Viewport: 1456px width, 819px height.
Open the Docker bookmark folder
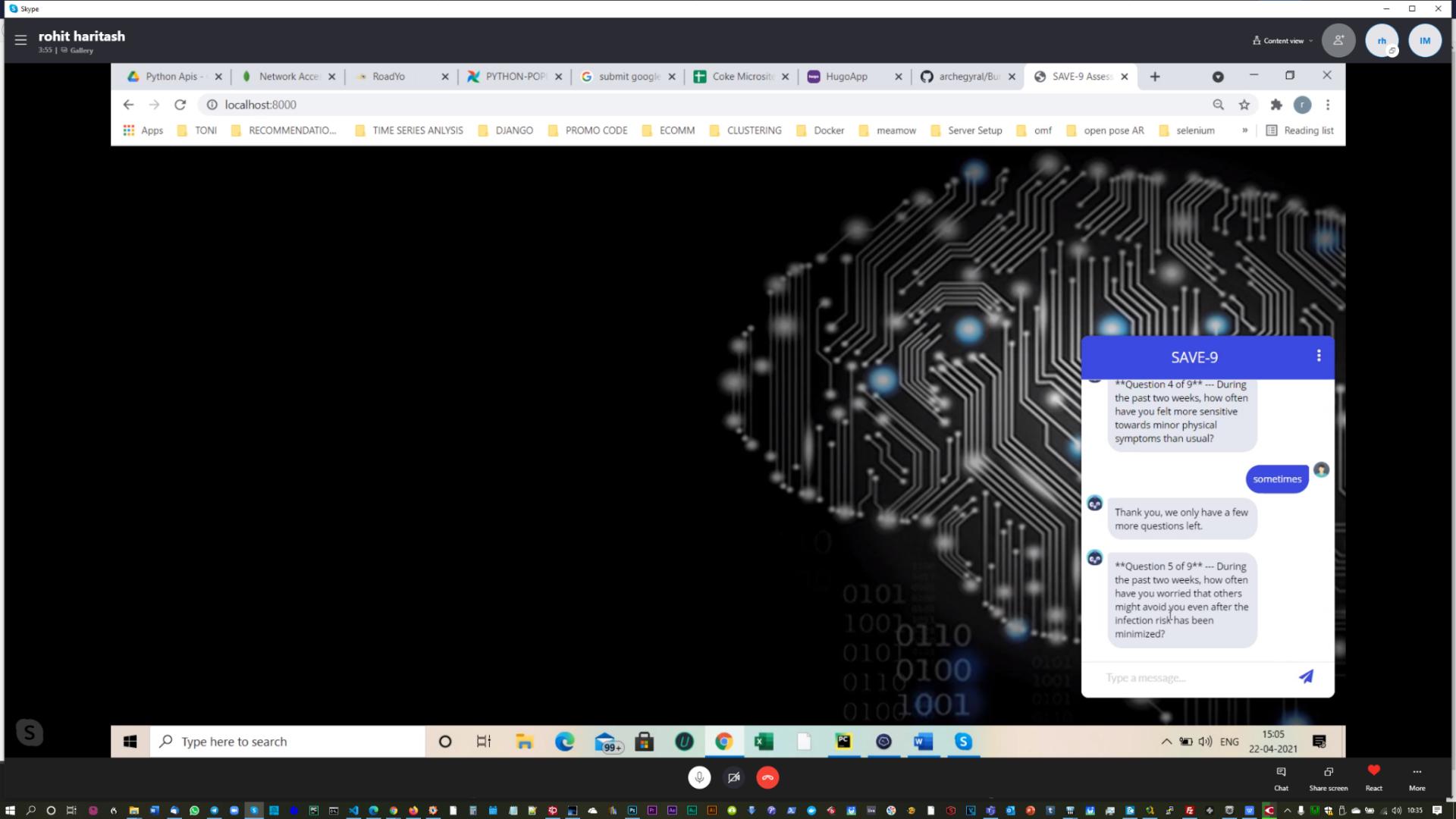pos(821,130)
